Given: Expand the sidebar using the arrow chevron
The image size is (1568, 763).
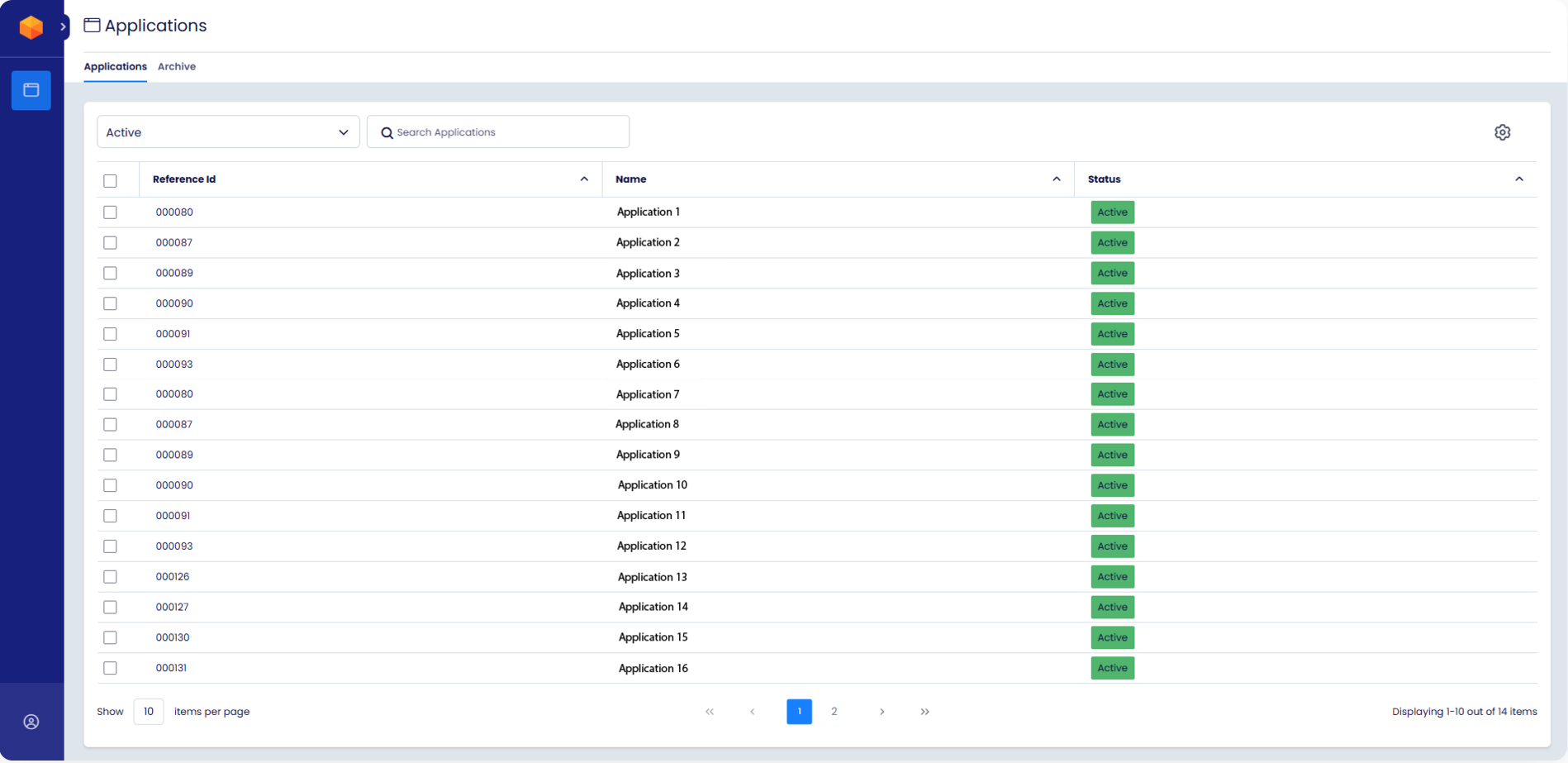Looking at the screenshot, I should coord(63,27).
